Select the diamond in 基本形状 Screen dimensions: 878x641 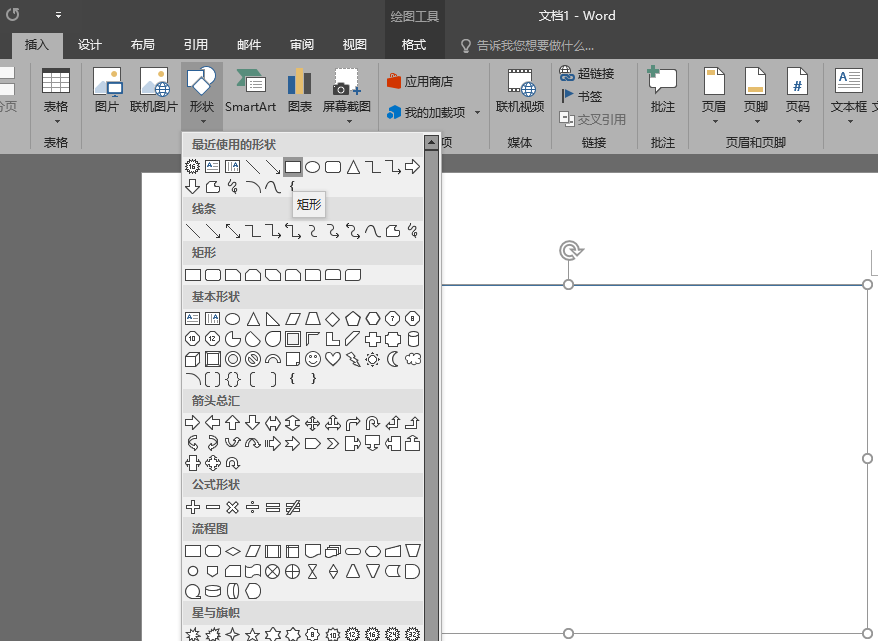click(333, 319)
